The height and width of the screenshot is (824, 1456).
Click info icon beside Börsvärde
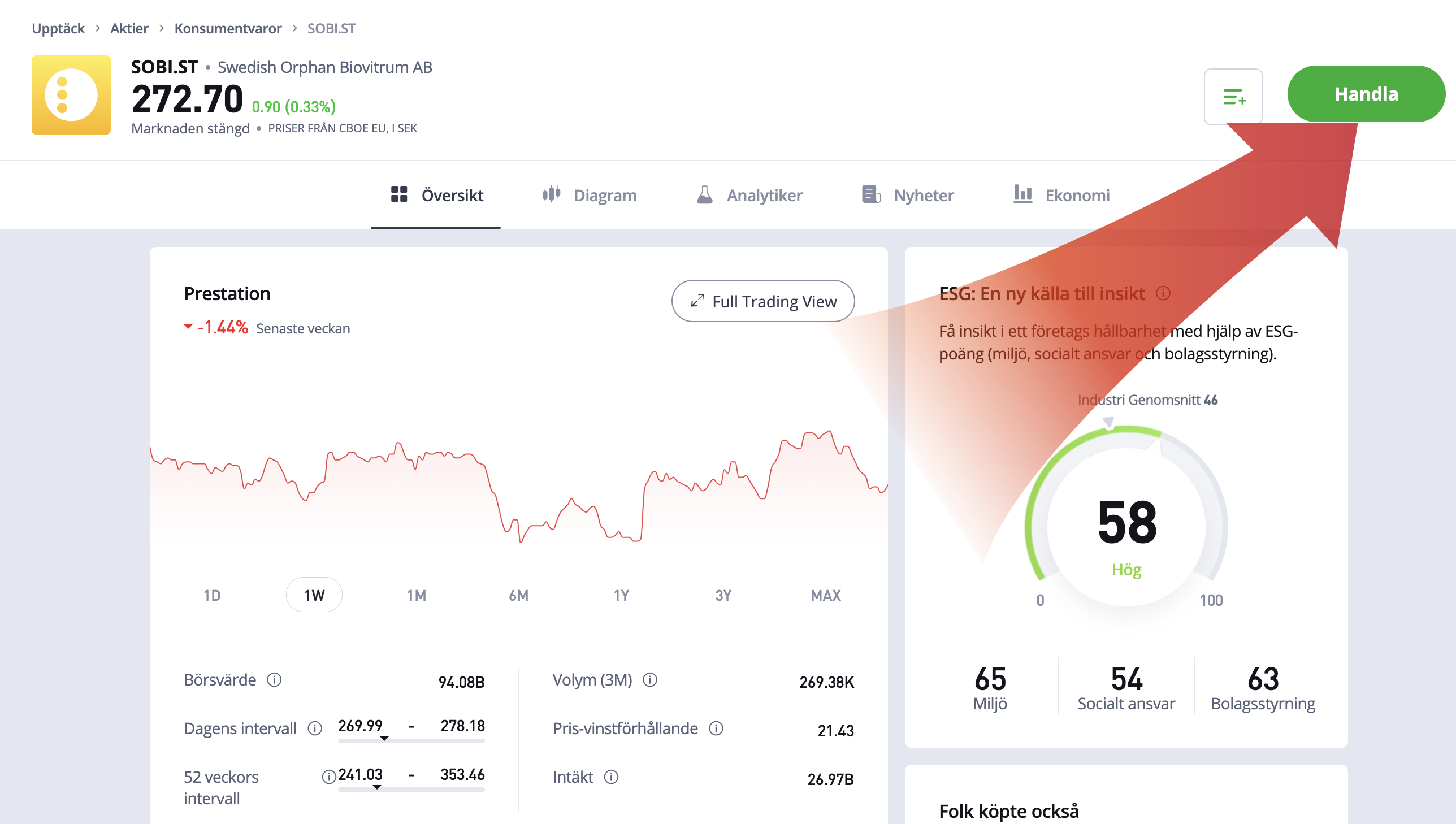pos(275,679)
